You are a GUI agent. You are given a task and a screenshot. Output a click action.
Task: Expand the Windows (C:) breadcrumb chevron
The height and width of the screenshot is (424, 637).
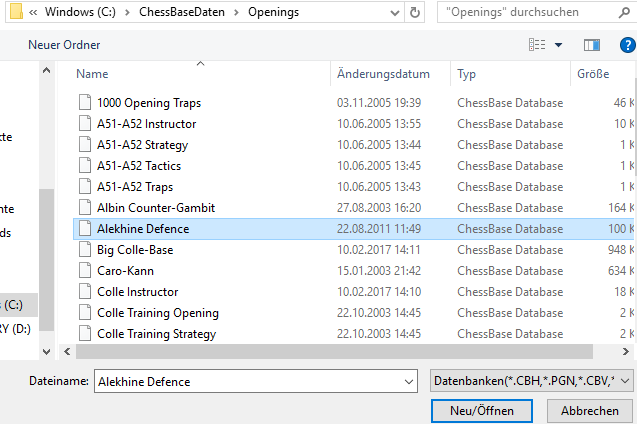127,13
